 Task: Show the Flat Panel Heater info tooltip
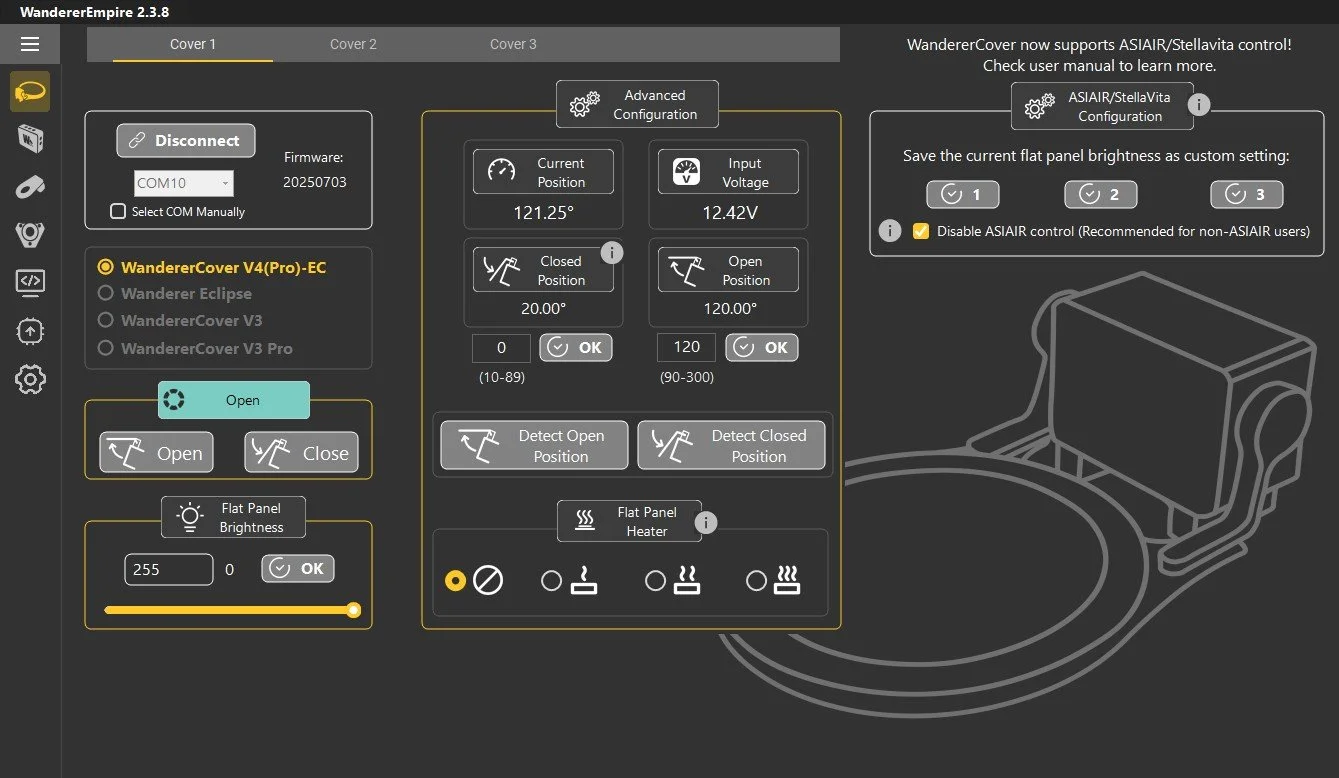[706, 523]
